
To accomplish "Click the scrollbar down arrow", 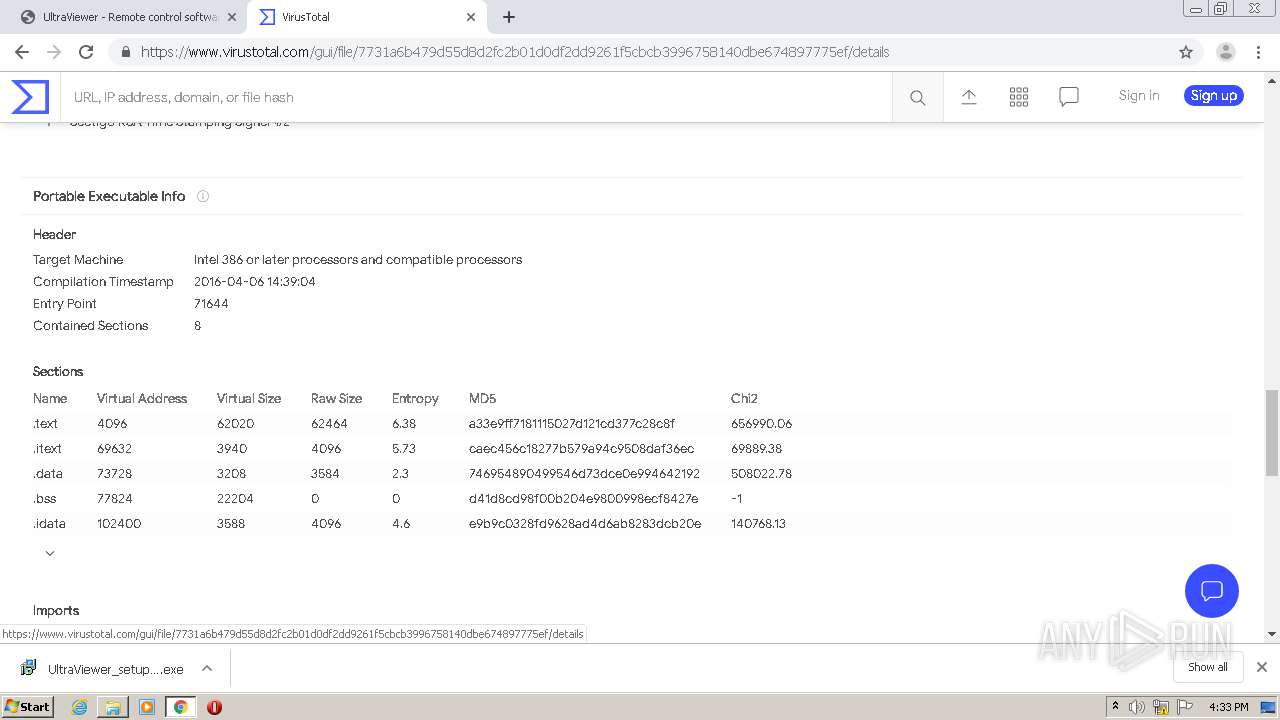I will (1272, 634).
